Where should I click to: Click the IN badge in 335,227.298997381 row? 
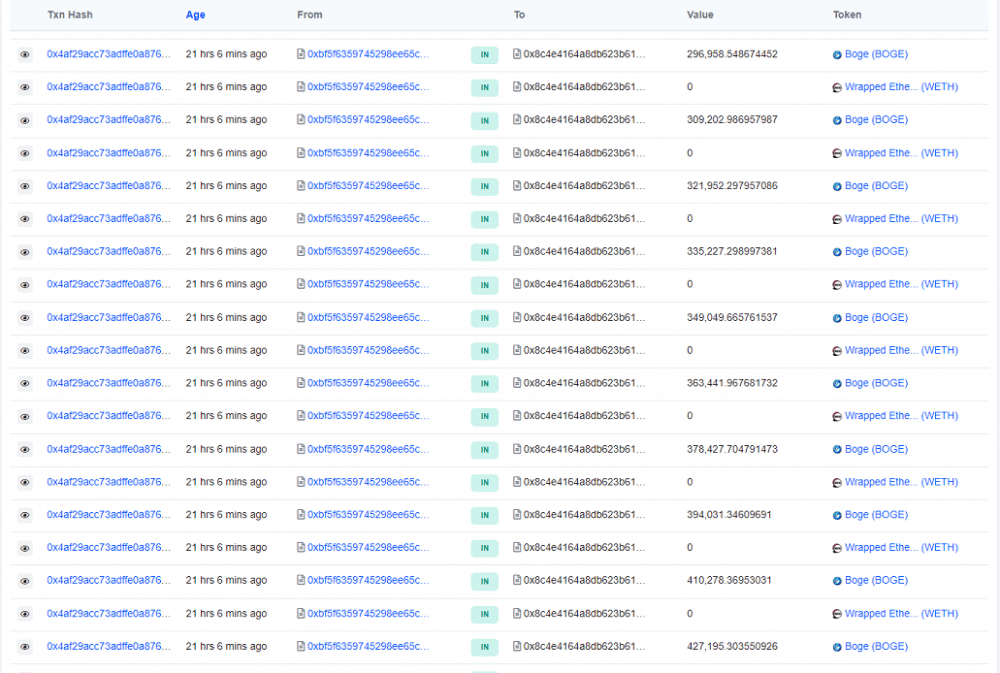pos(485,252)
